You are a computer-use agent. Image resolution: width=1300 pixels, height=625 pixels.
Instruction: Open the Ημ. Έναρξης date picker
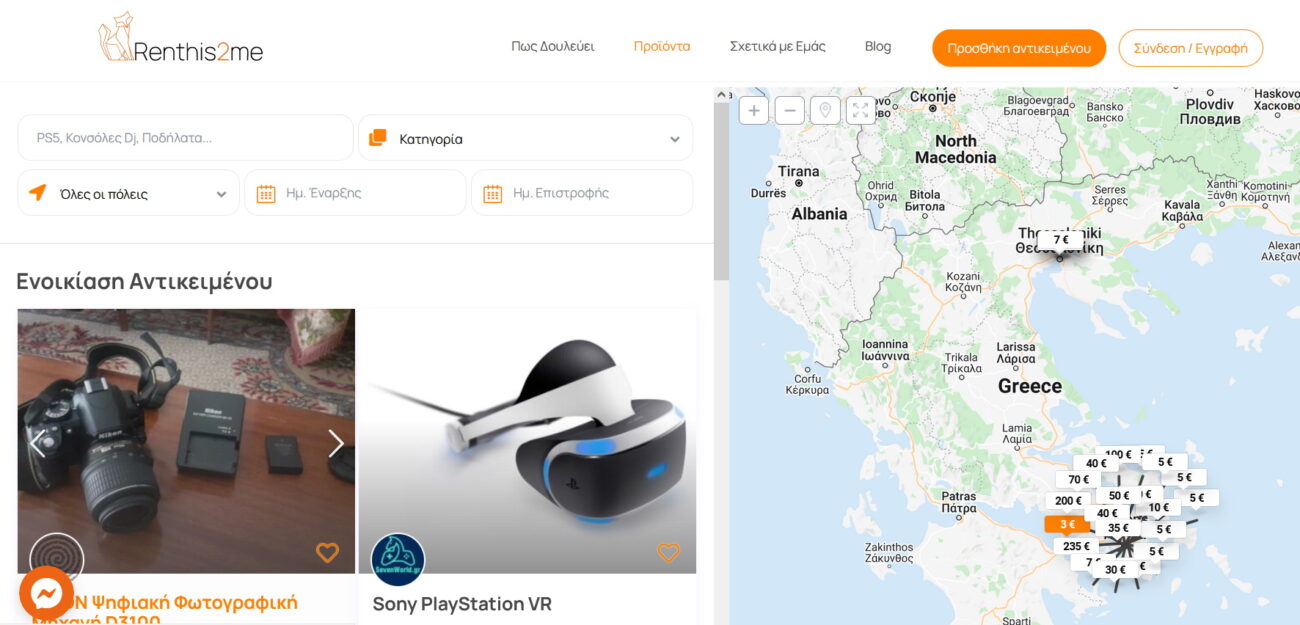[356, 193]
